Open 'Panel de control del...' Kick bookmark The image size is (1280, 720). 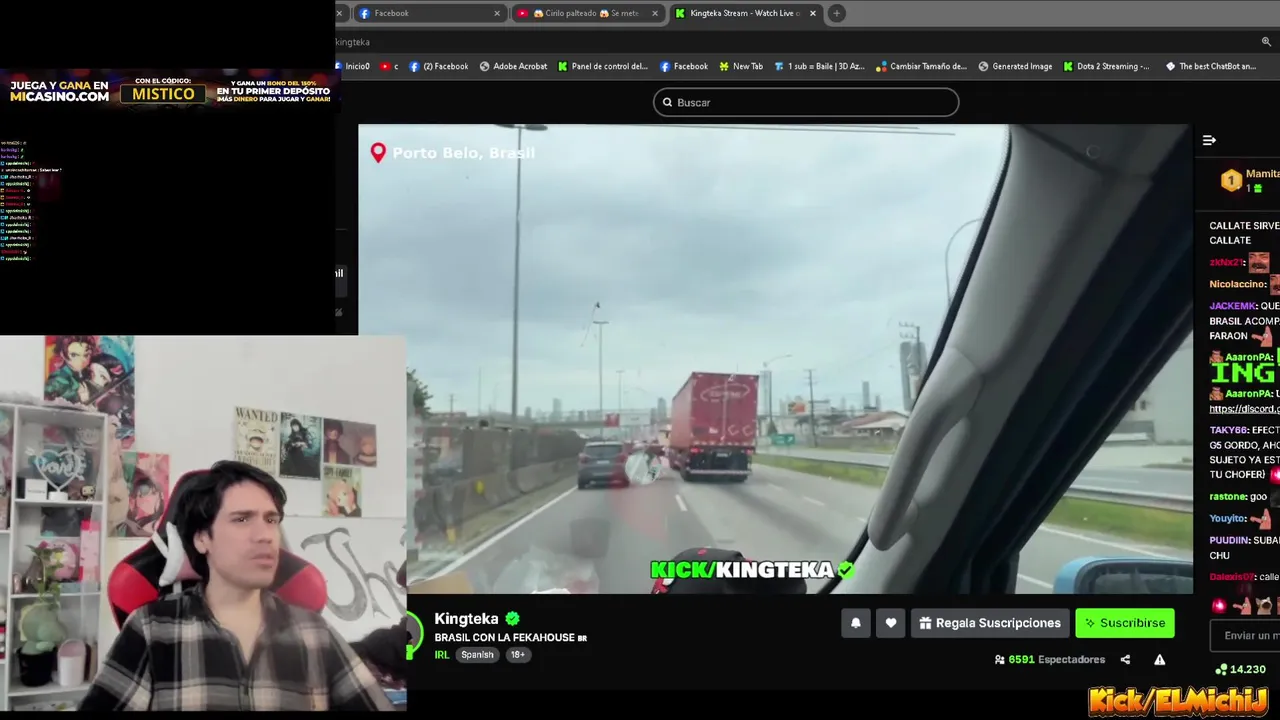tap(603, 66)
